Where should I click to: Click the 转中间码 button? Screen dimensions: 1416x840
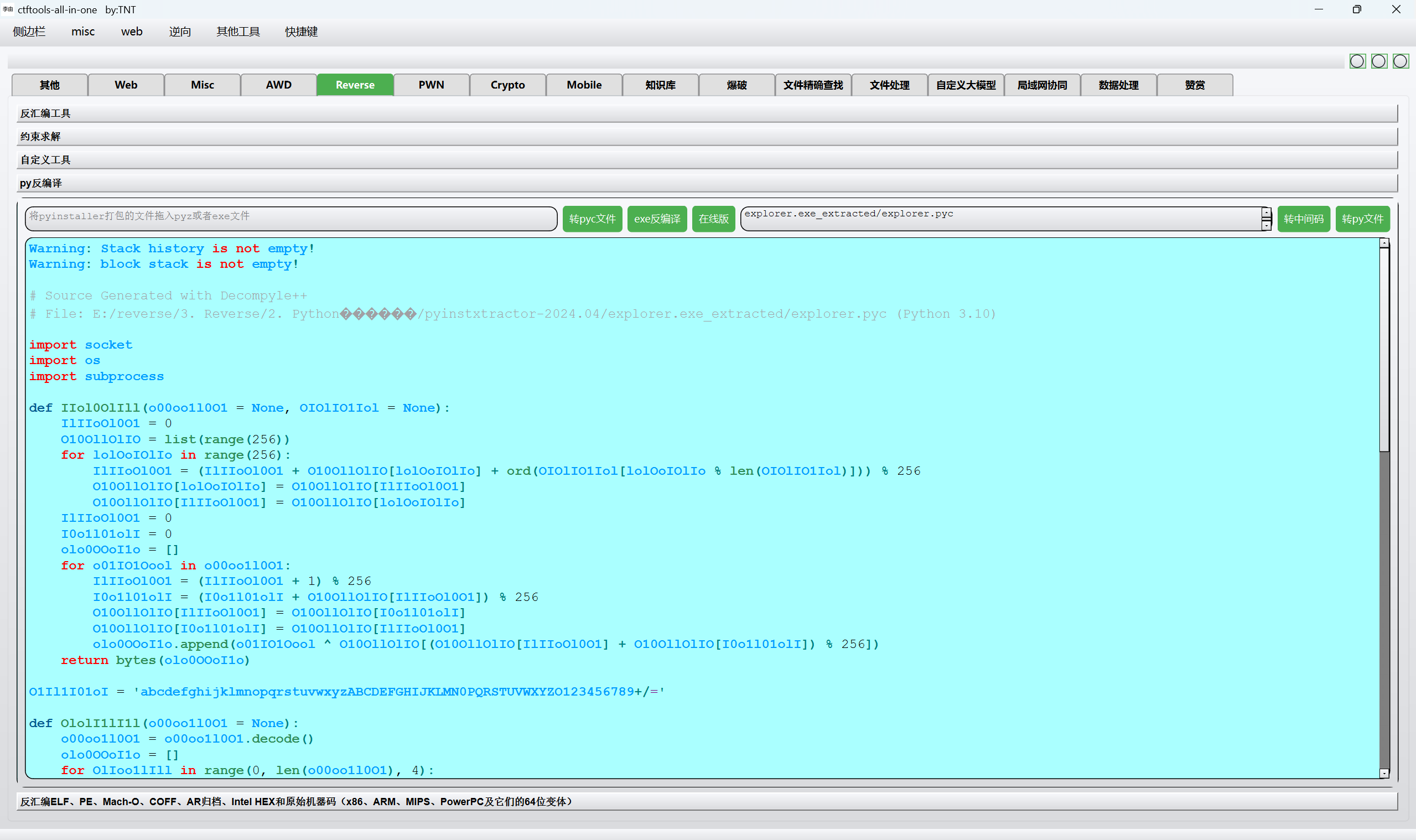coord(1303,219)
